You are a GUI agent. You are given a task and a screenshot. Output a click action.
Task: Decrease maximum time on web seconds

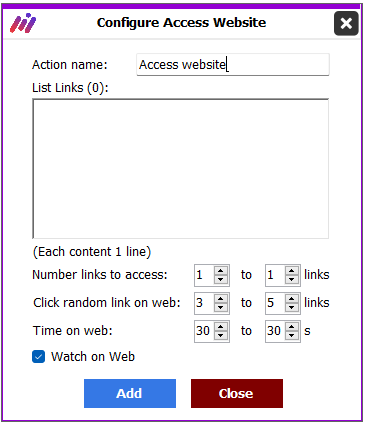292,335
